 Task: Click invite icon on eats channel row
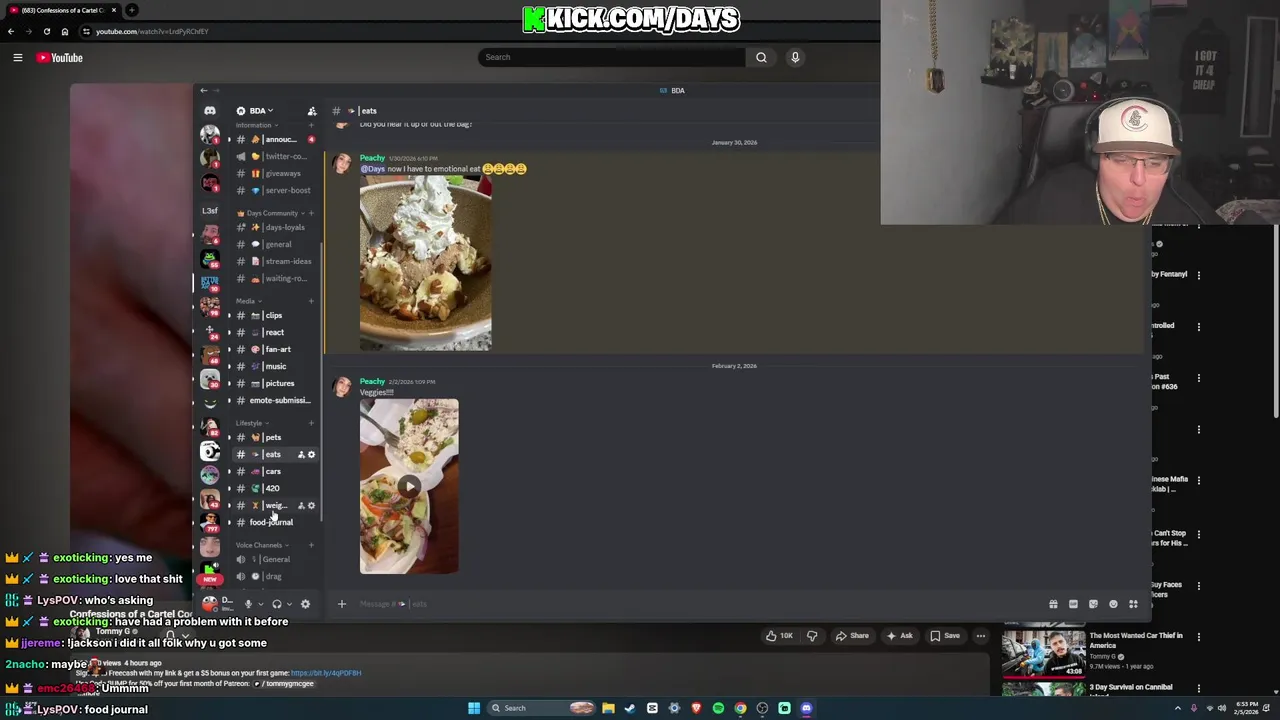pos(301,454)
